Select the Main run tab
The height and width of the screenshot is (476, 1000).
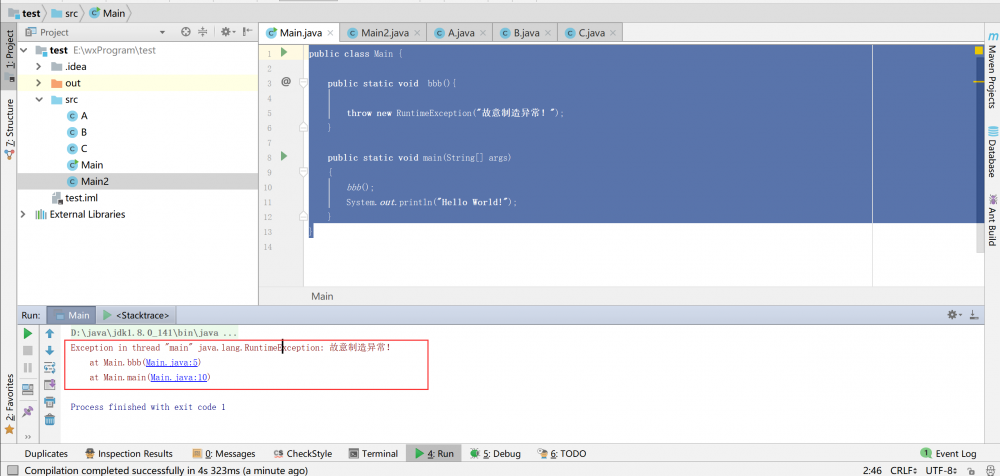click(x=72, y=315)
